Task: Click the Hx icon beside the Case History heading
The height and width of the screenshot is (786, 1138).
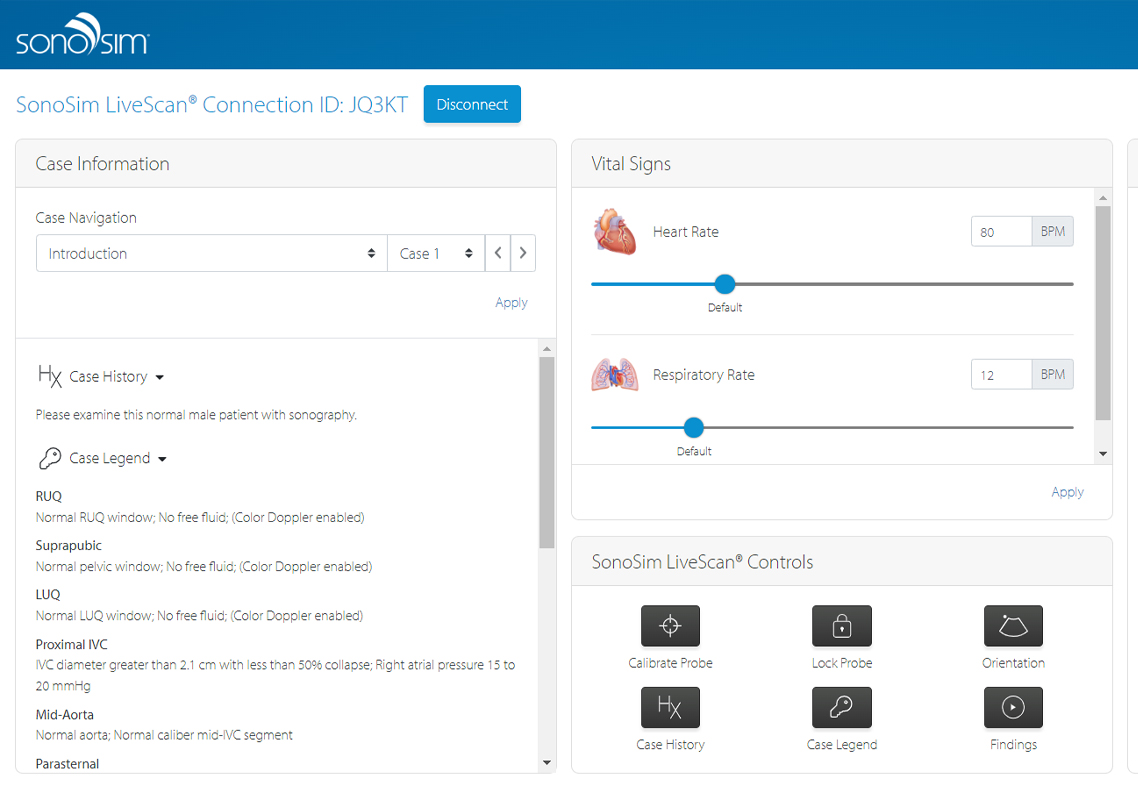Action: pyautogui.click(x=49, y=376)
